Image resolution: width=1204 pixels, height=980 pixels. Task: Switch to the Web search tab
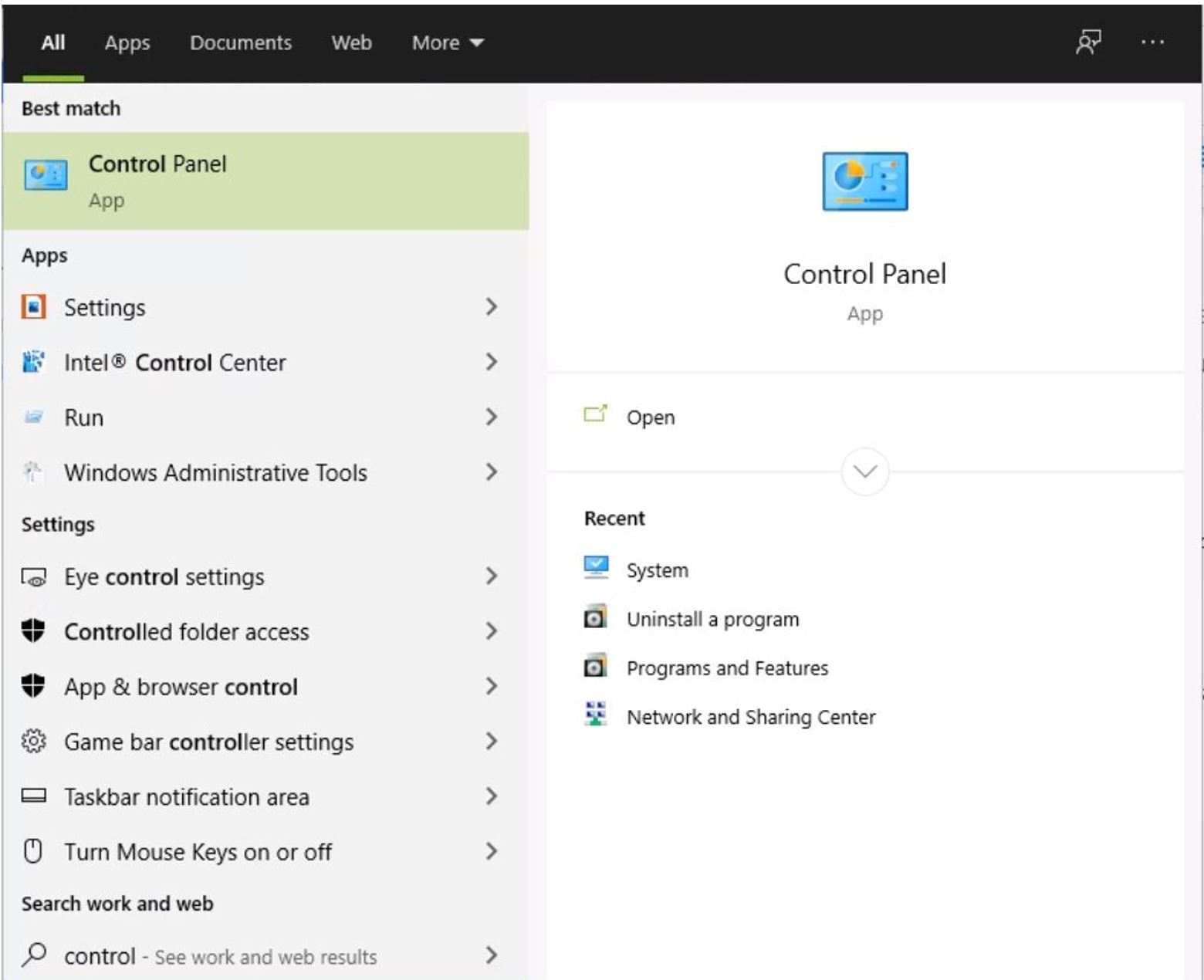pyautogui.click(x=351, y=42)
